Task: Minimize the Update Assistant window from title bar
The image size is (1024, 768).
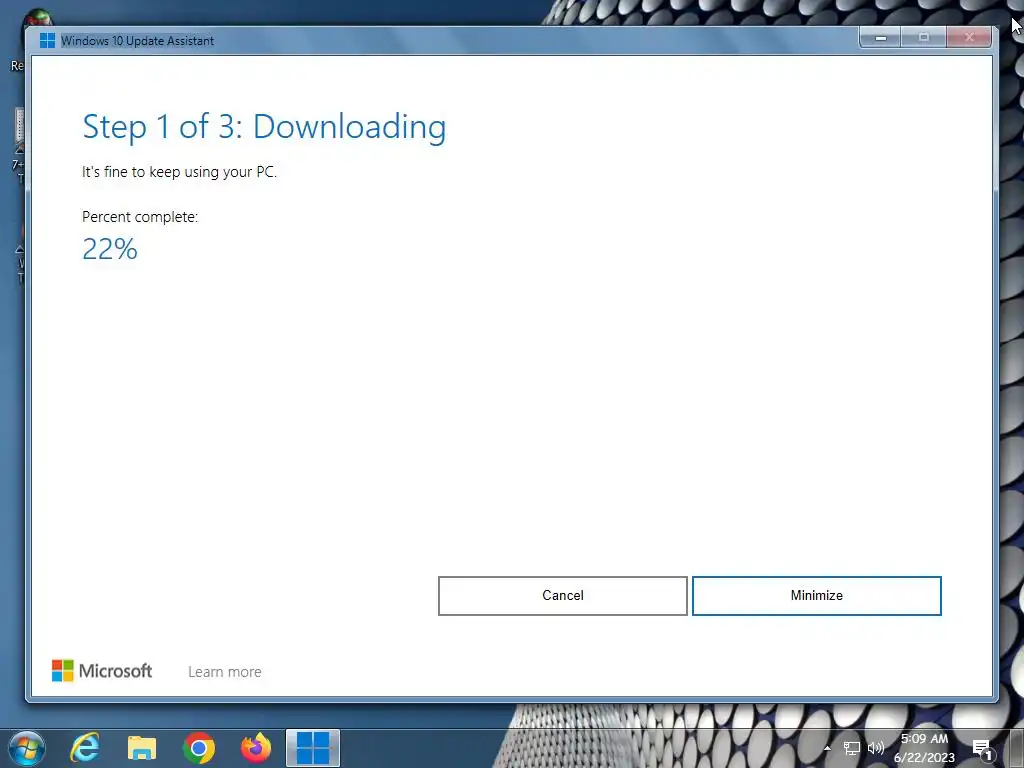Action: pyautogui.click(x=880, y=38)
